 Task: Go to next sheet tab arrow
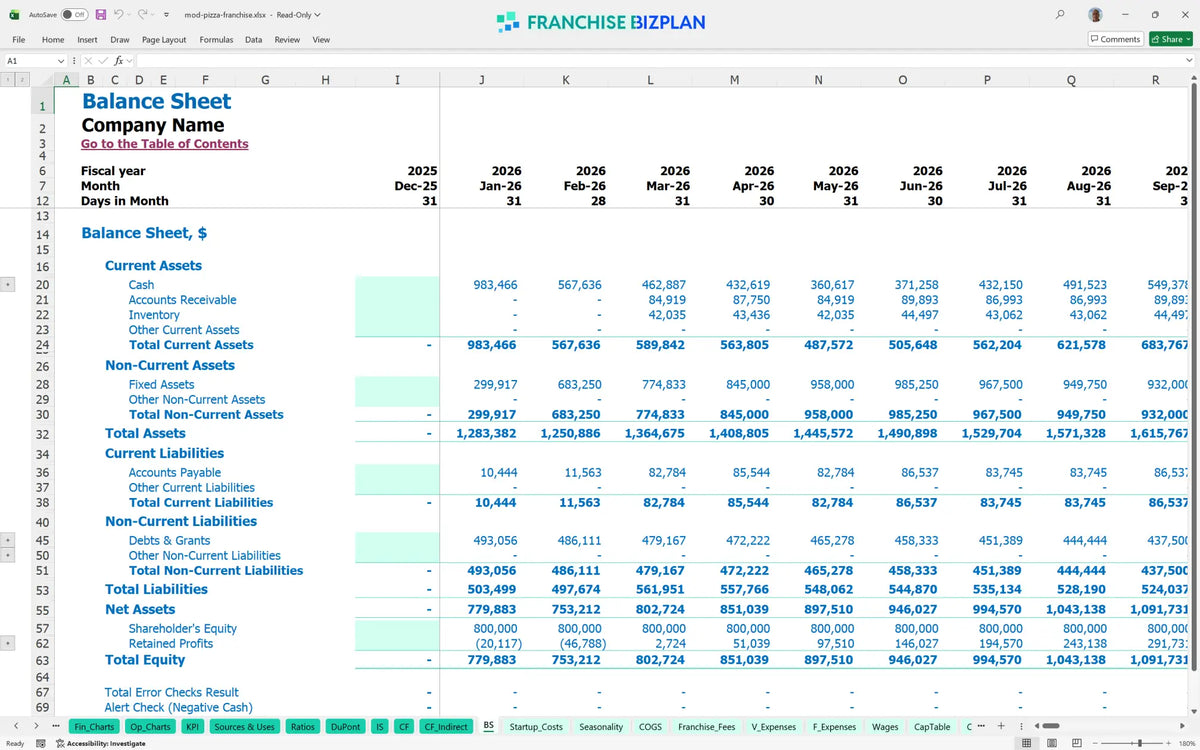[x=36, y=726]
